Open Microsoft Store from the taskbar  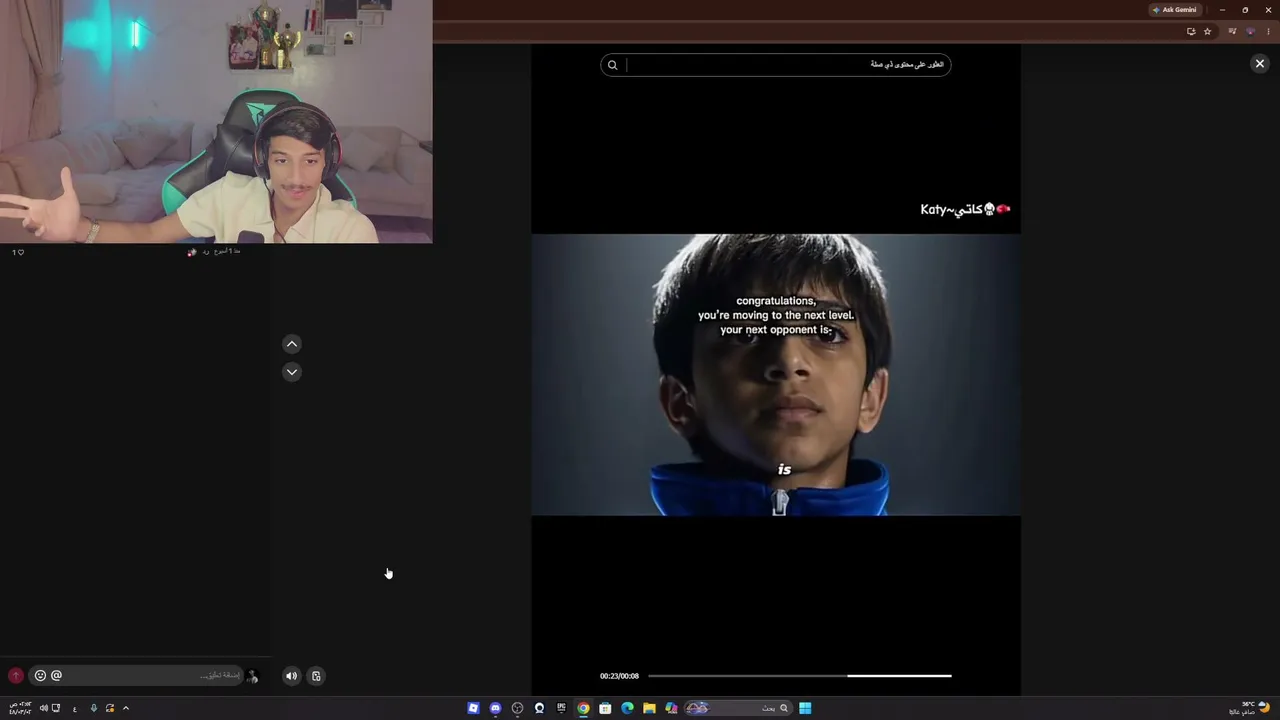(605, 708)
